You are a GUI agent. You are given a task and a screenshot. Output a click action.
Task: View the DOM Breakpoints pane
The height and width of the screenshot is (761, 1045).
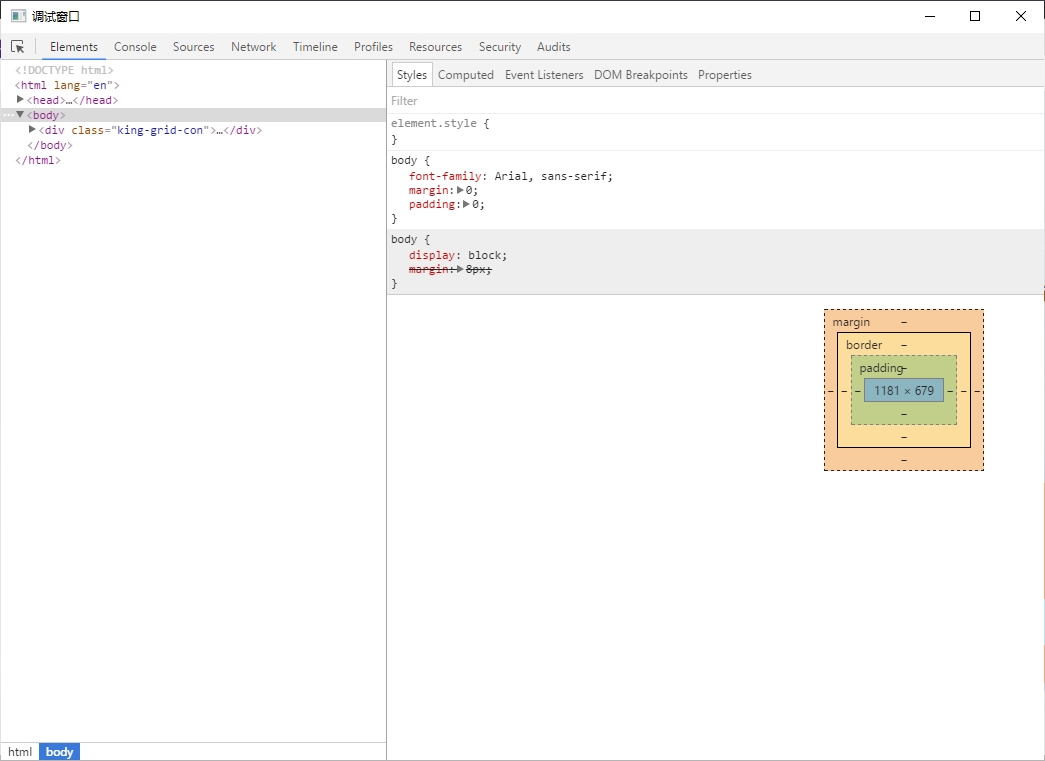pyautogui.click(x=640, y=75)
